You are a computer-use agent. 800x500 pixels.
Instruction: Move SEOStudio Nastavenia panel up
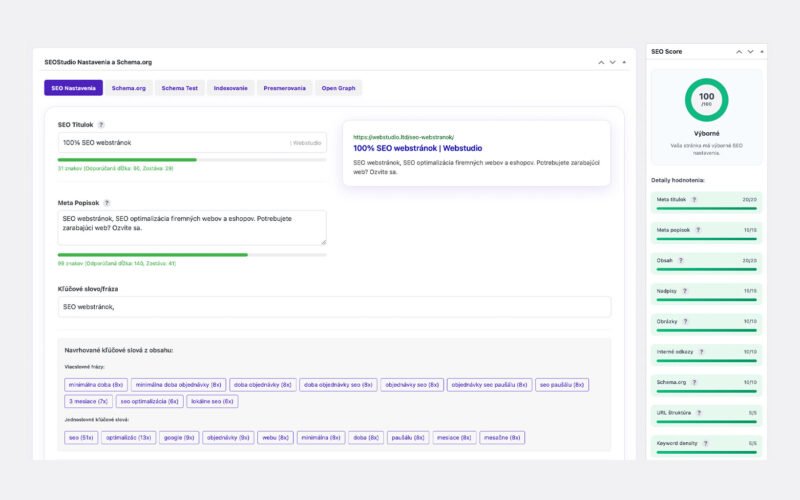point(601,62)
